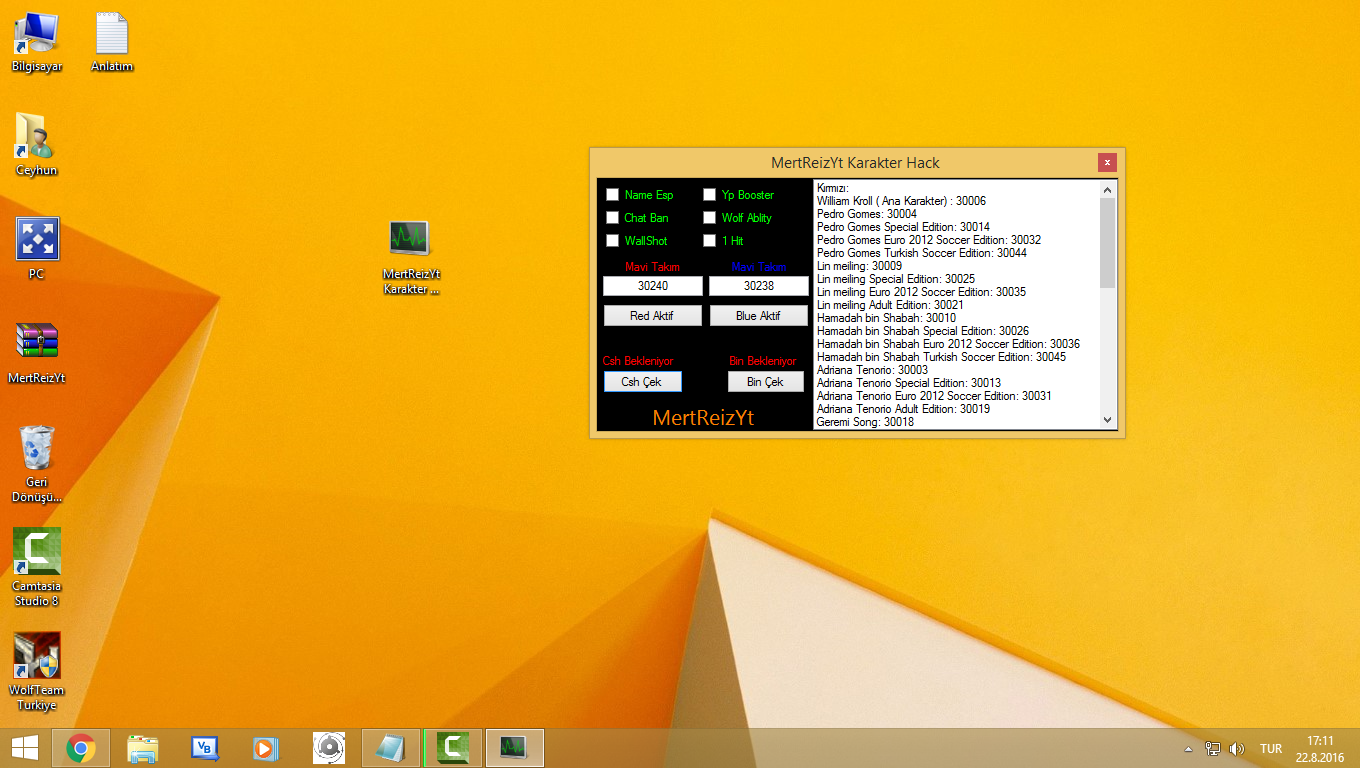Click the character list scrollbar thumb

click(x=1107, y=243)
